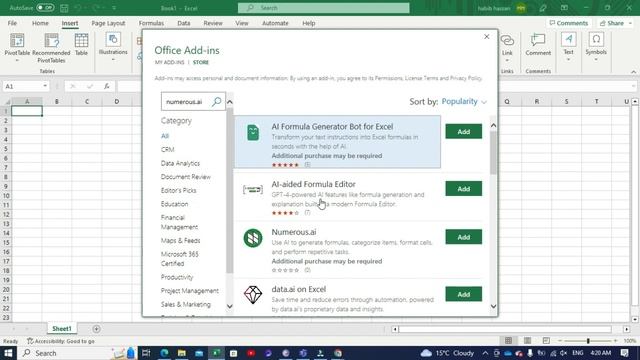Select the STORE tab in dialog
The image size is (640, 360).
pos(201,62)
